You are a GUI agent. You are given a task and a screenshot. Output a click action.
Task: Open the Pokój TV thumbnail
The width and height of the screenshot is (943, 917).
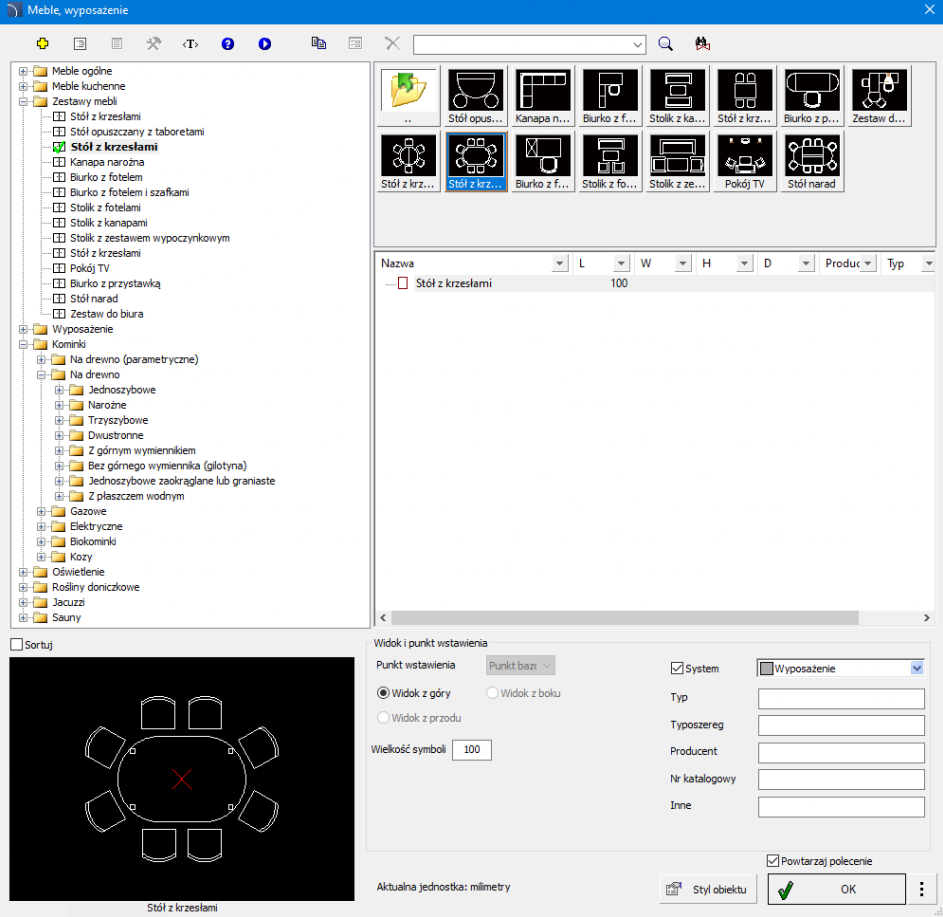pos(744,162)
